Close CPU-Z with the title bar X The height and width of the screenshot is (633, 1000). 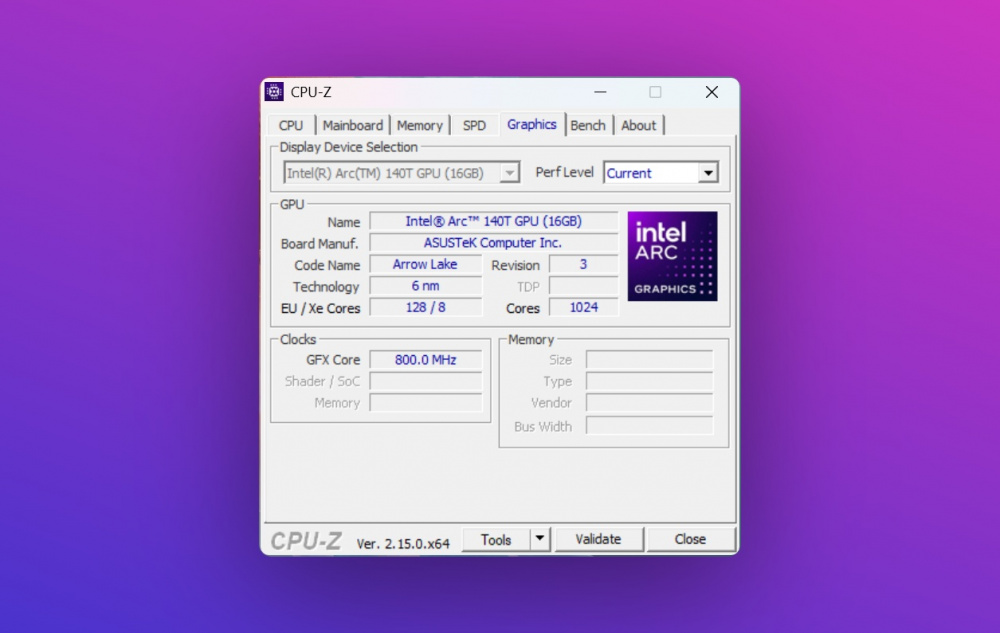point(712,92)
